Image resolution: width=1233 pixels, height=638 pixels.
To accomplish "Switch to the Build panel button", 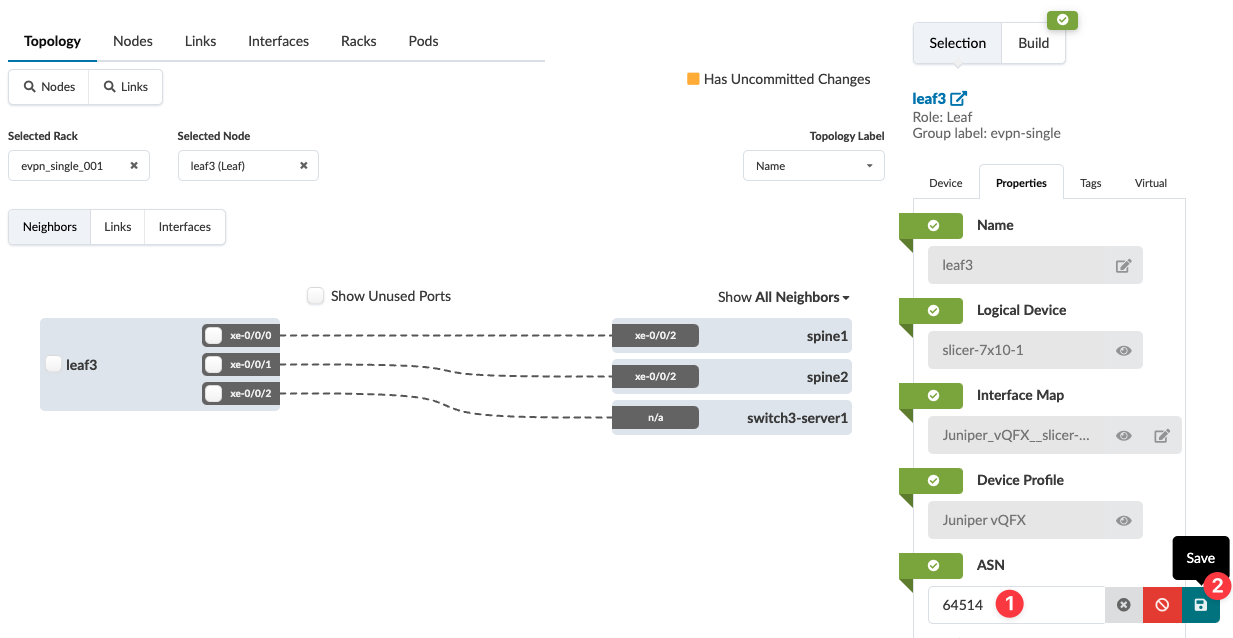I will [1033, 43].
